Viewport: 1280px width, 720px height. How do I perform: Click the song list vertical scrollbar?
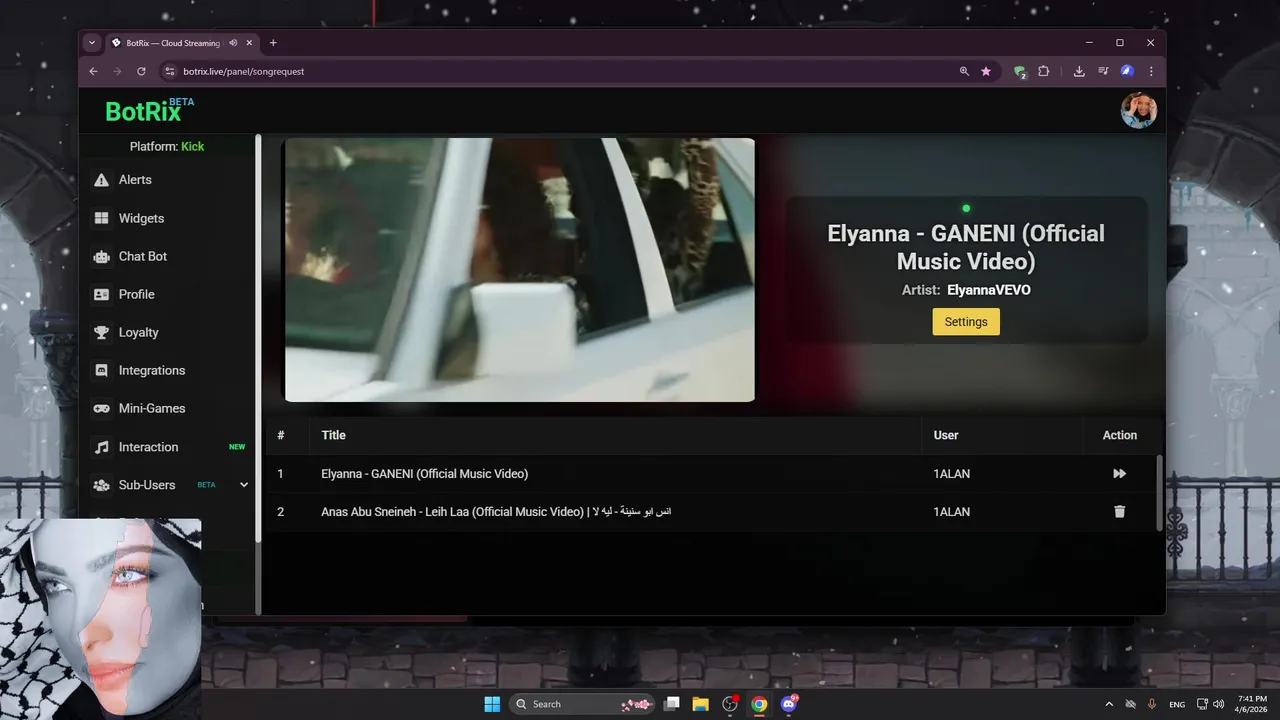(1160, 493)
